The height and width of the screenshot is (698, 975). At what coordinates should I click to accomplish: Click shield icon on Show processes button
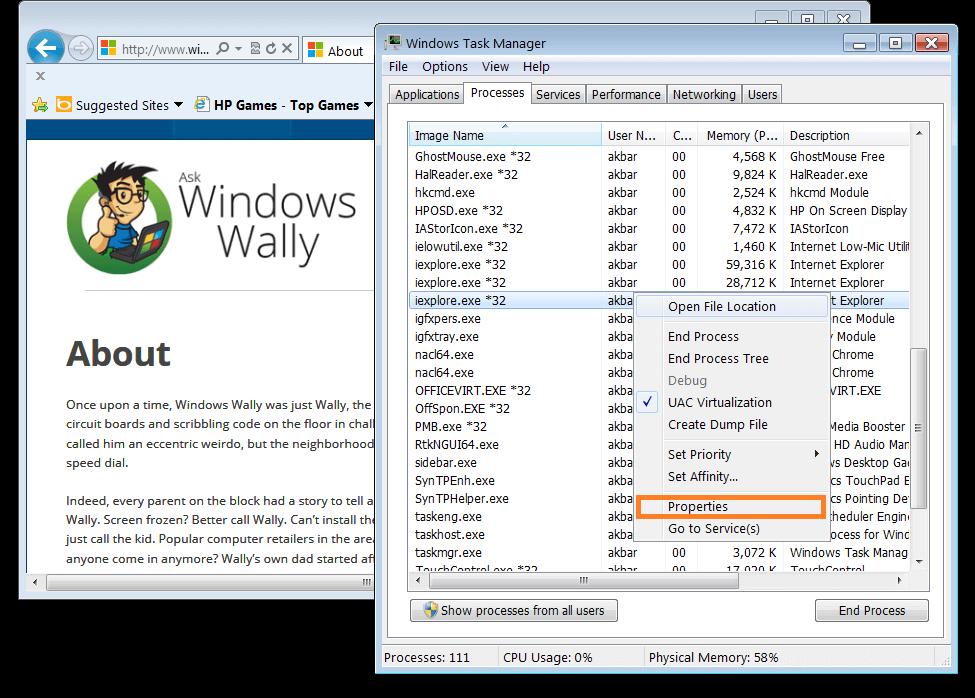[x=430, y=610]
